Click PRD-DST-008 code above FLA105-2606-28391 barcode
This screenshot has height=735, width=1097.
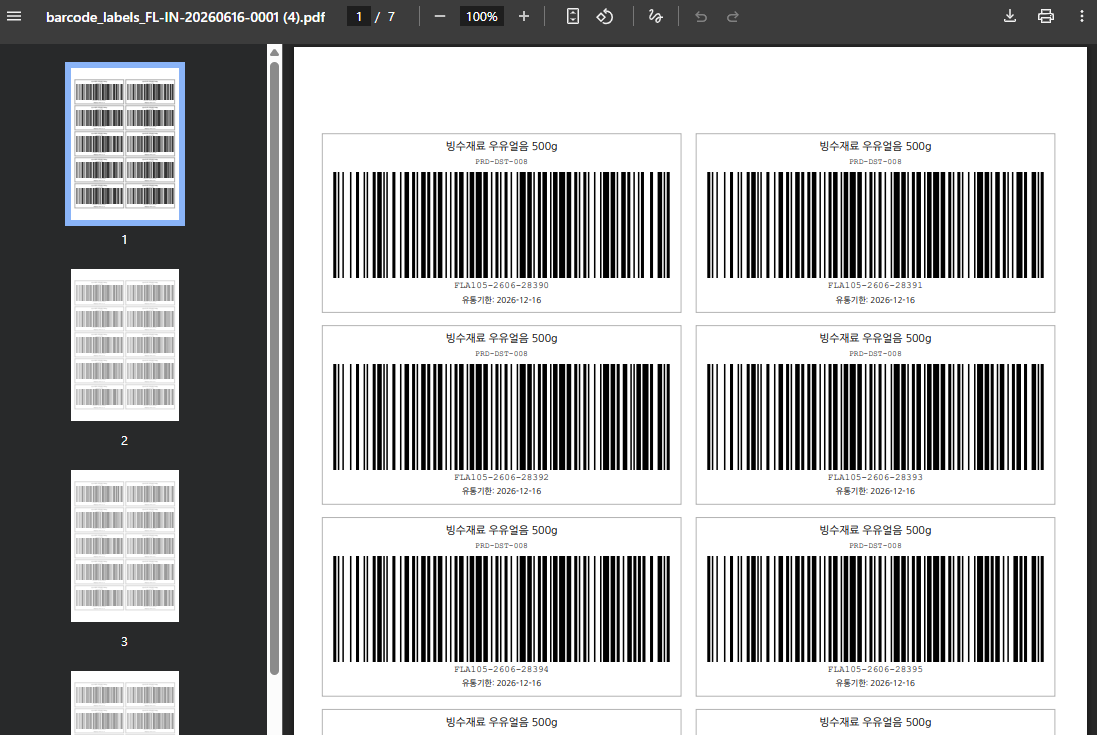click(x=875, y=162)
